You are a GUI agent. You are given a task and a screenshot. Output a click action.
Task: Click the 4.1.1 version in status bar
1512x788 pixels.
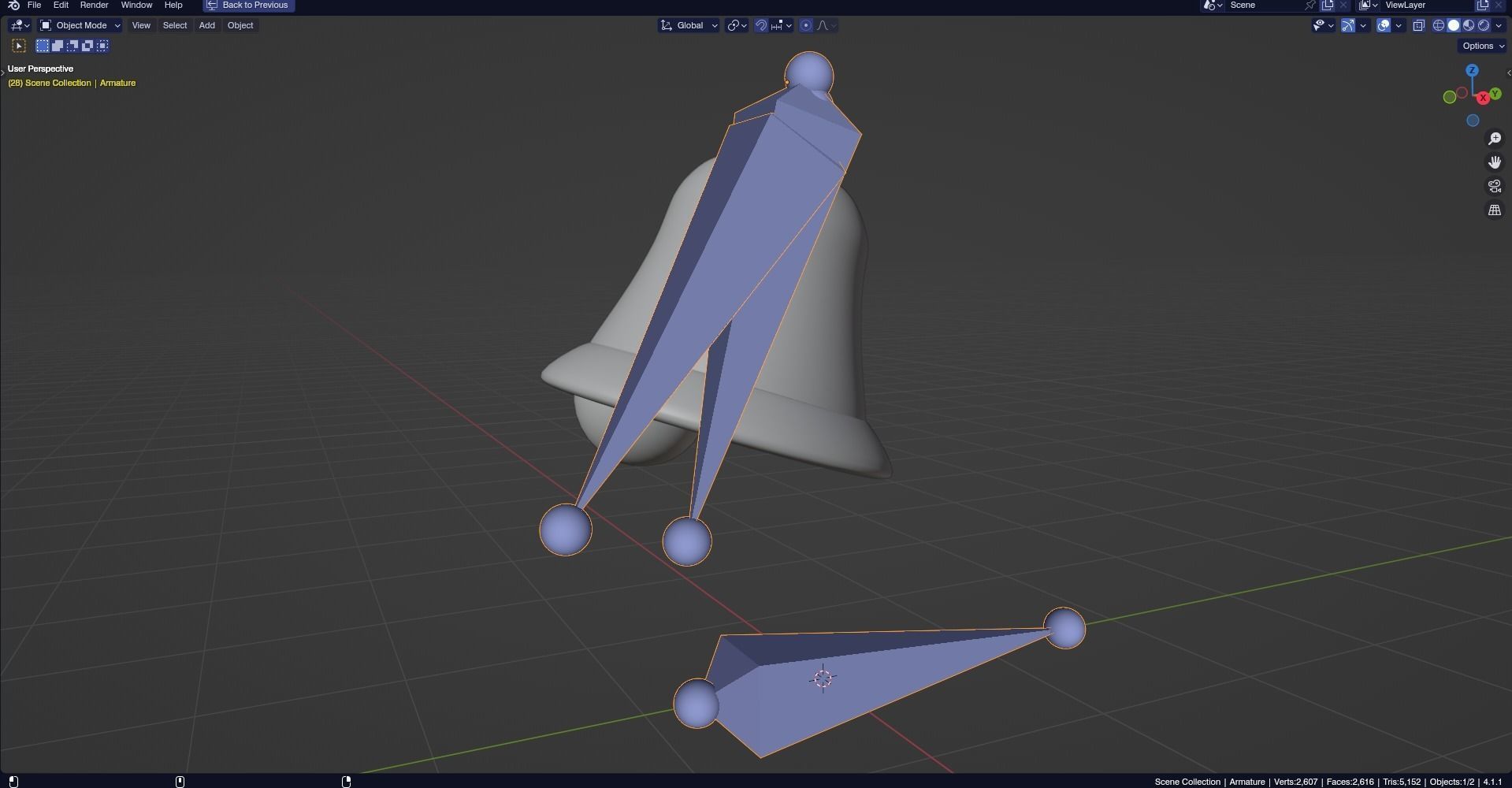point(1492,782)
